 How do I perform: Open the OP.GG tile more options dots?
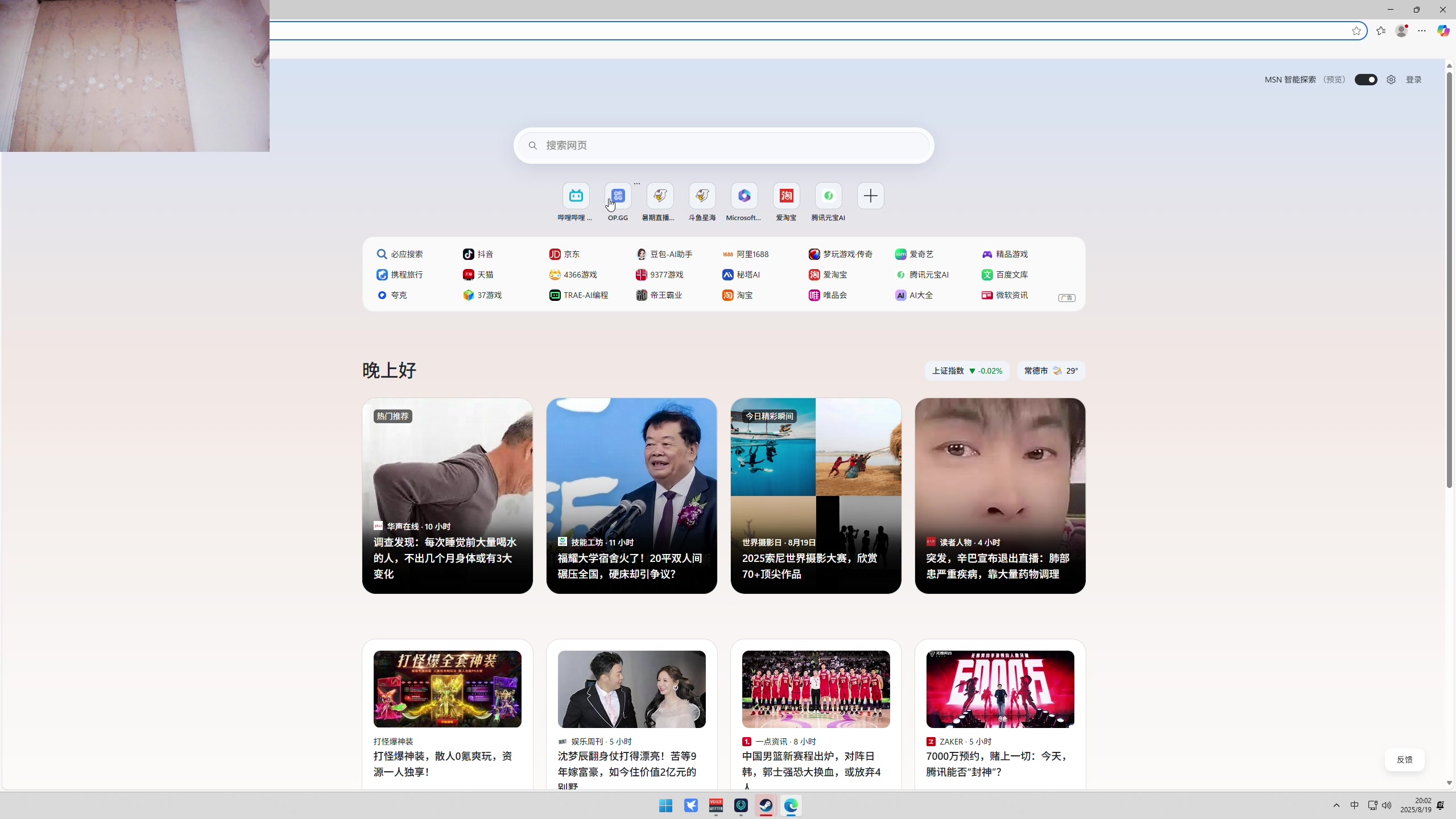(x=637, y=184)
